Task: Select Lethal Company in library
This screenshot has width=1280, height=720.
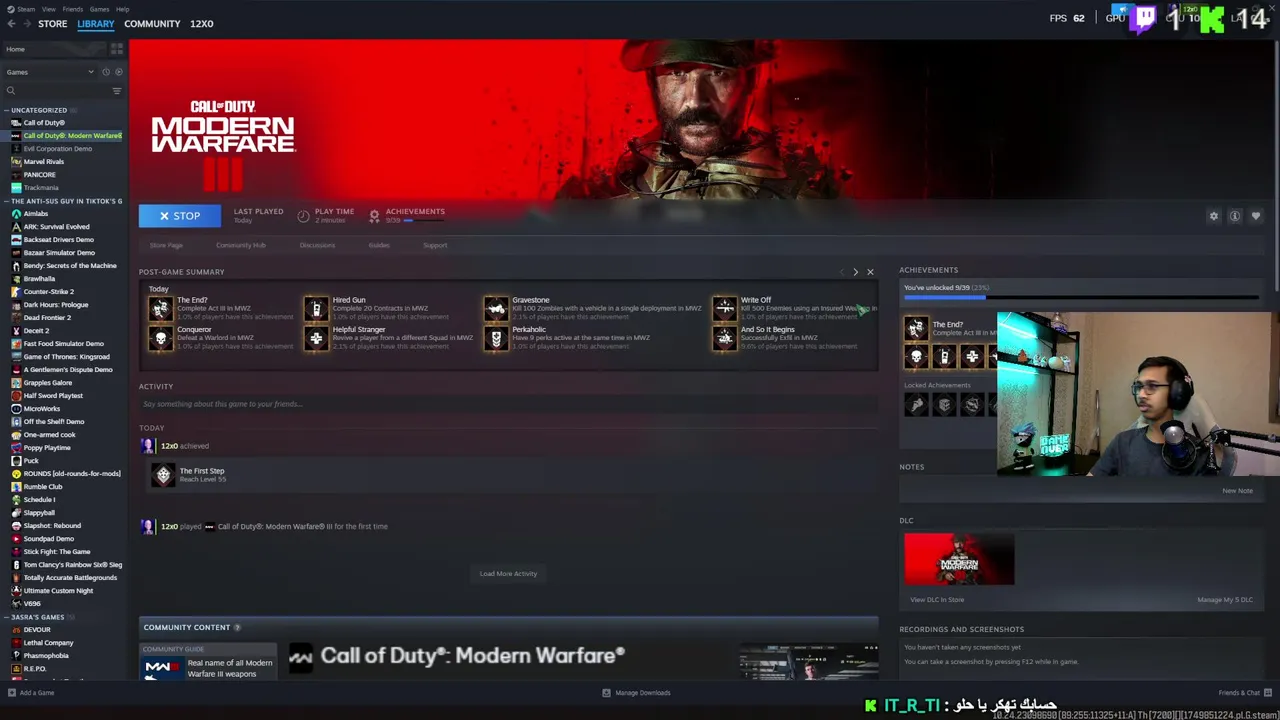Action: coord(48,643)
